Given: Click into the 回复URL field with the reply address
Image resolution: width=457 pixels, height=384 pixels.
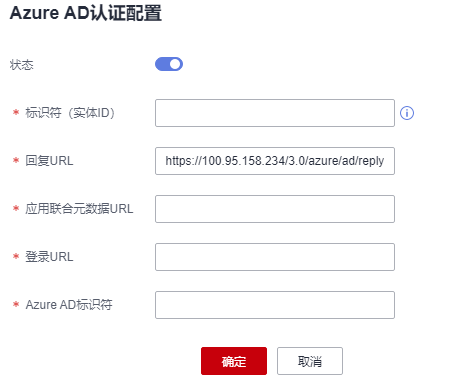Looking at the screenshot, I should (x=275, y=161).
